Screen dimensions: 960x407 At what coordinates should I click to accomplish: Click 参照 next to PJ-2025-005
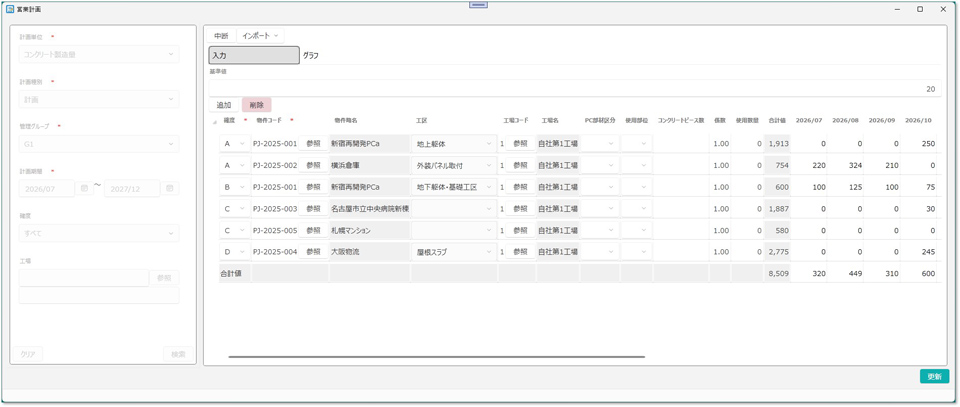313,231
